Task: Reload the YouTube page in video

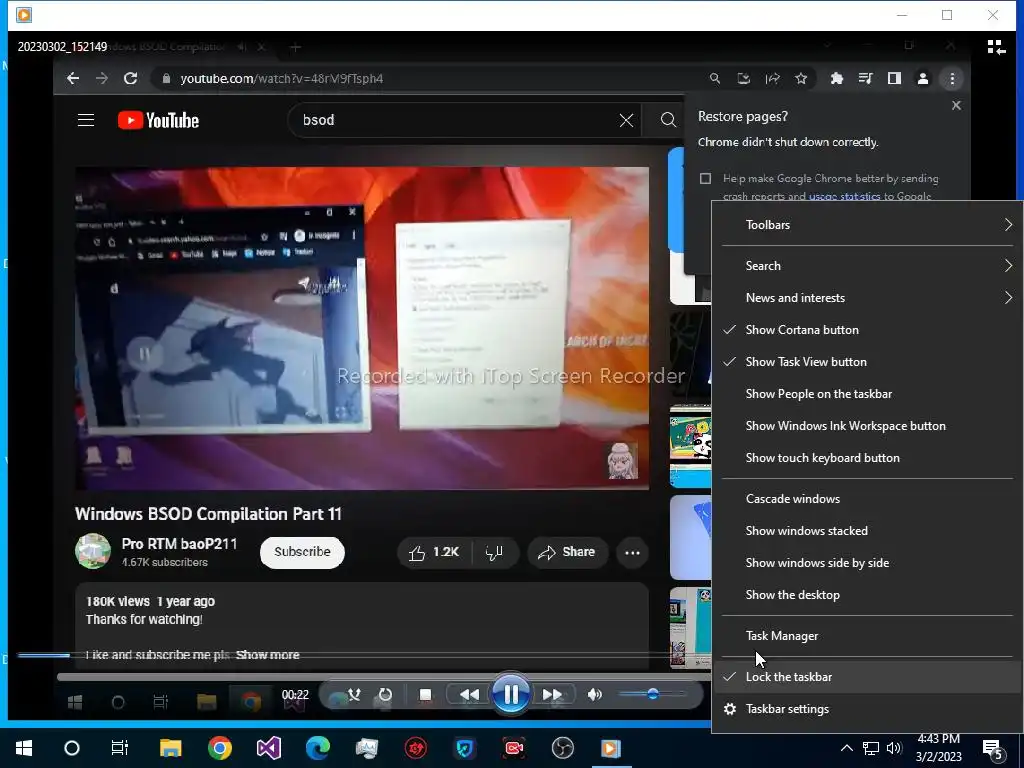Action: 131,78
